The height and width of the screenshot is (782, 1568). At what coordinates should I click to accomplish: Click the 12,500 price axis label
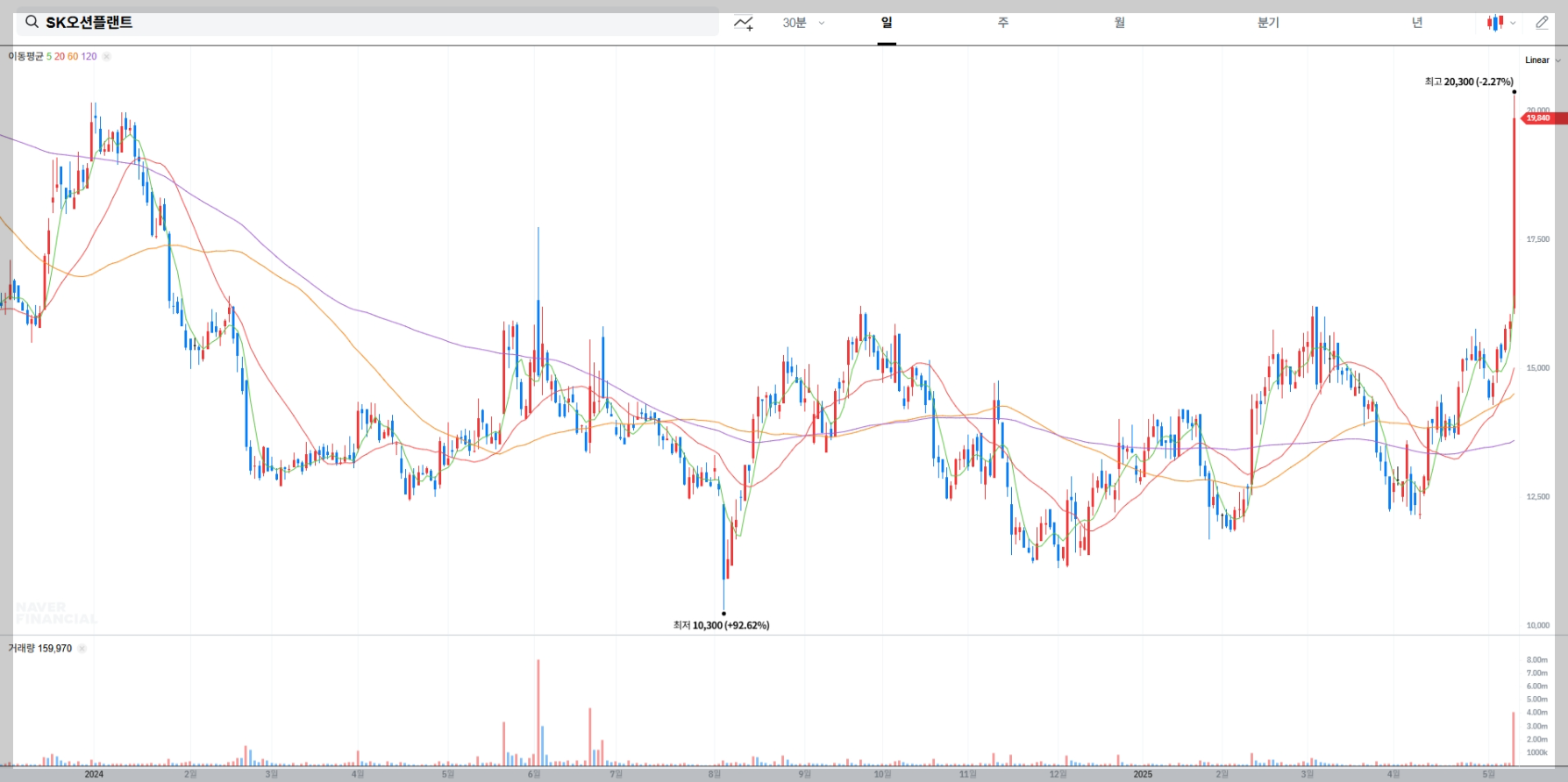pos(1537,497)
